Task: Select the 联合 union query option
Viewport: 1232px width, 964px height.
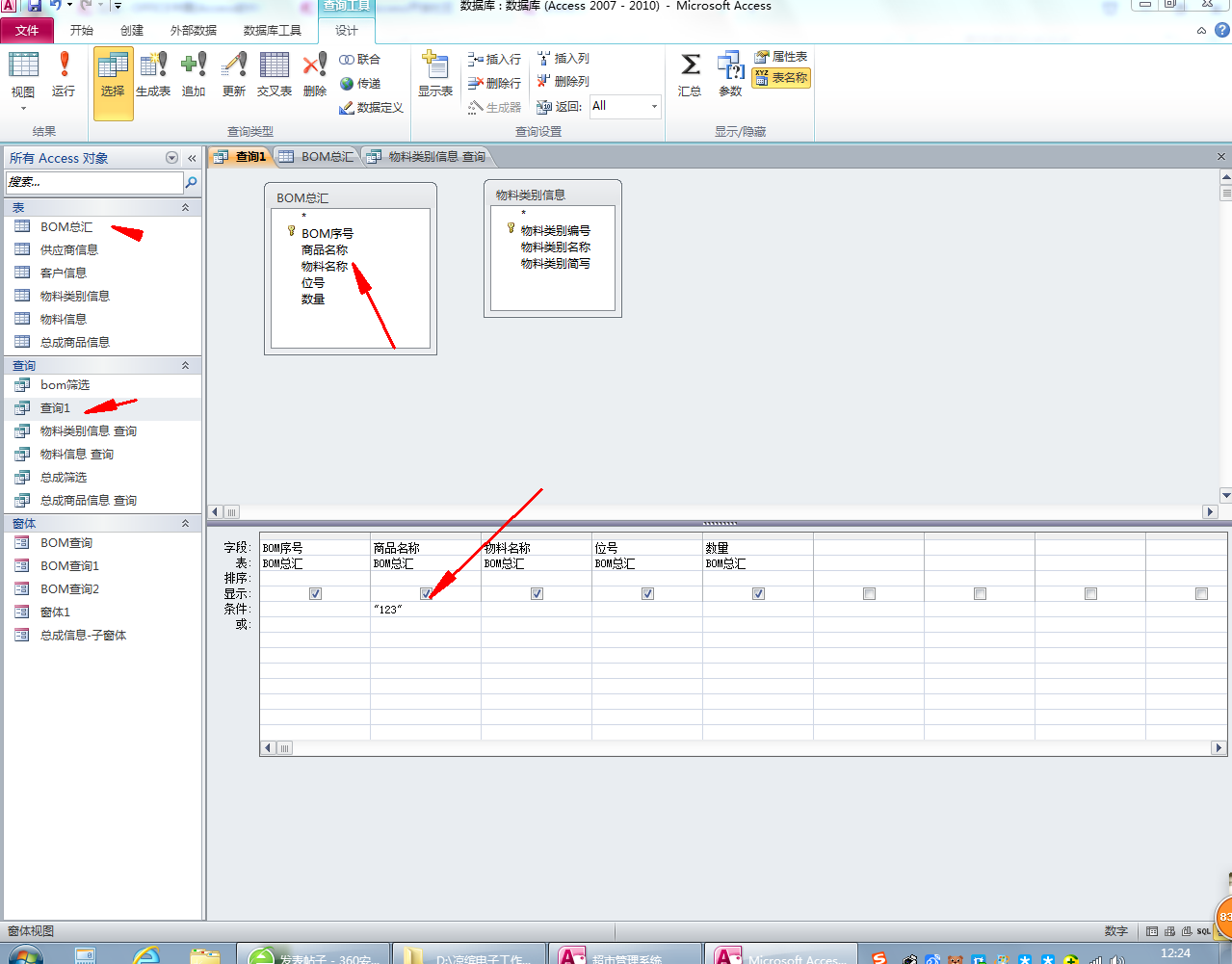Action: tap(360, 59)
